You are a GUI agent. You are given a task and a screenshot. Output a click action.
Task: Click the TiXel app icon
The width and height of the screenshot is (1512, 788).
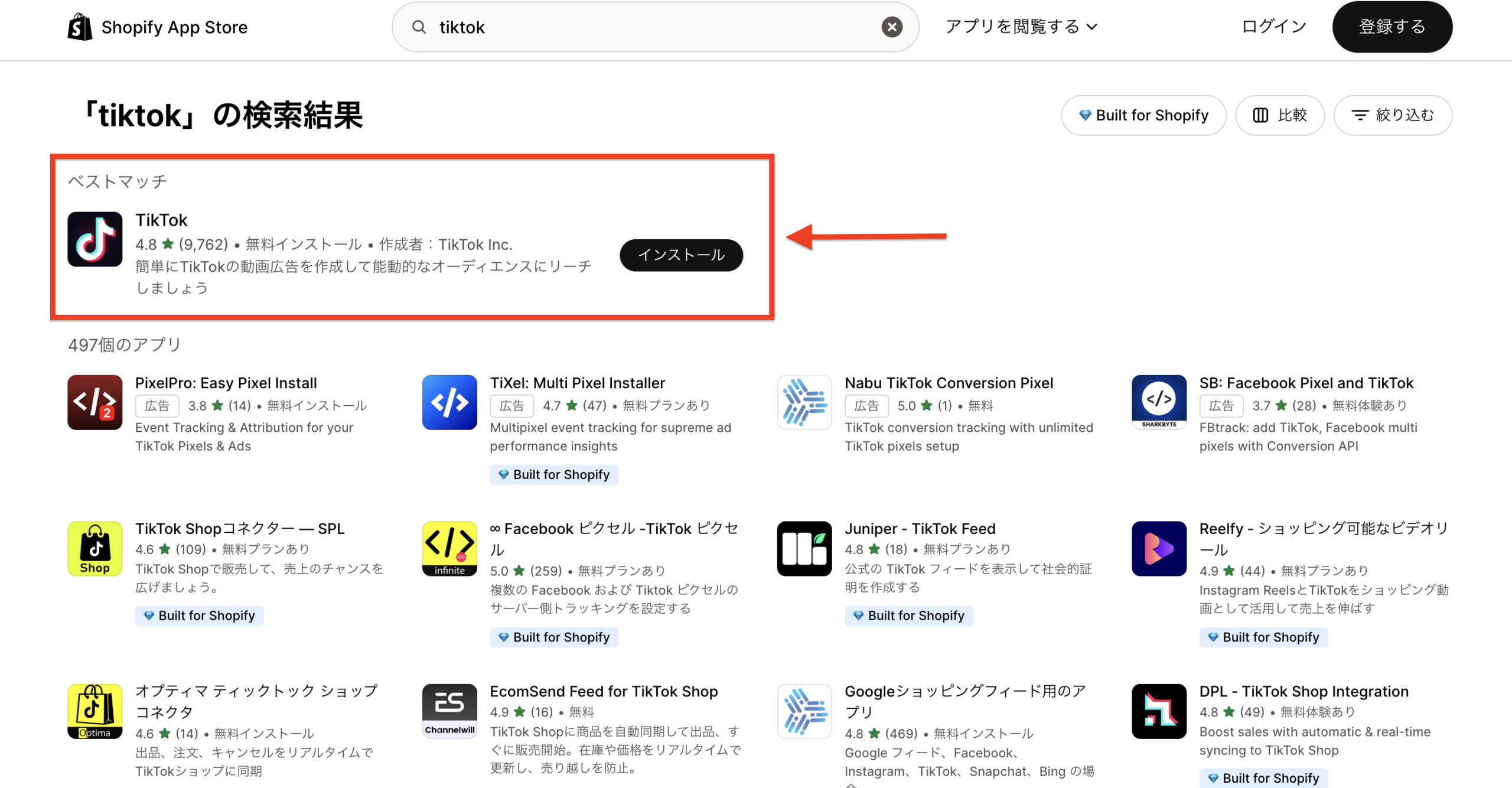point(449,402)
